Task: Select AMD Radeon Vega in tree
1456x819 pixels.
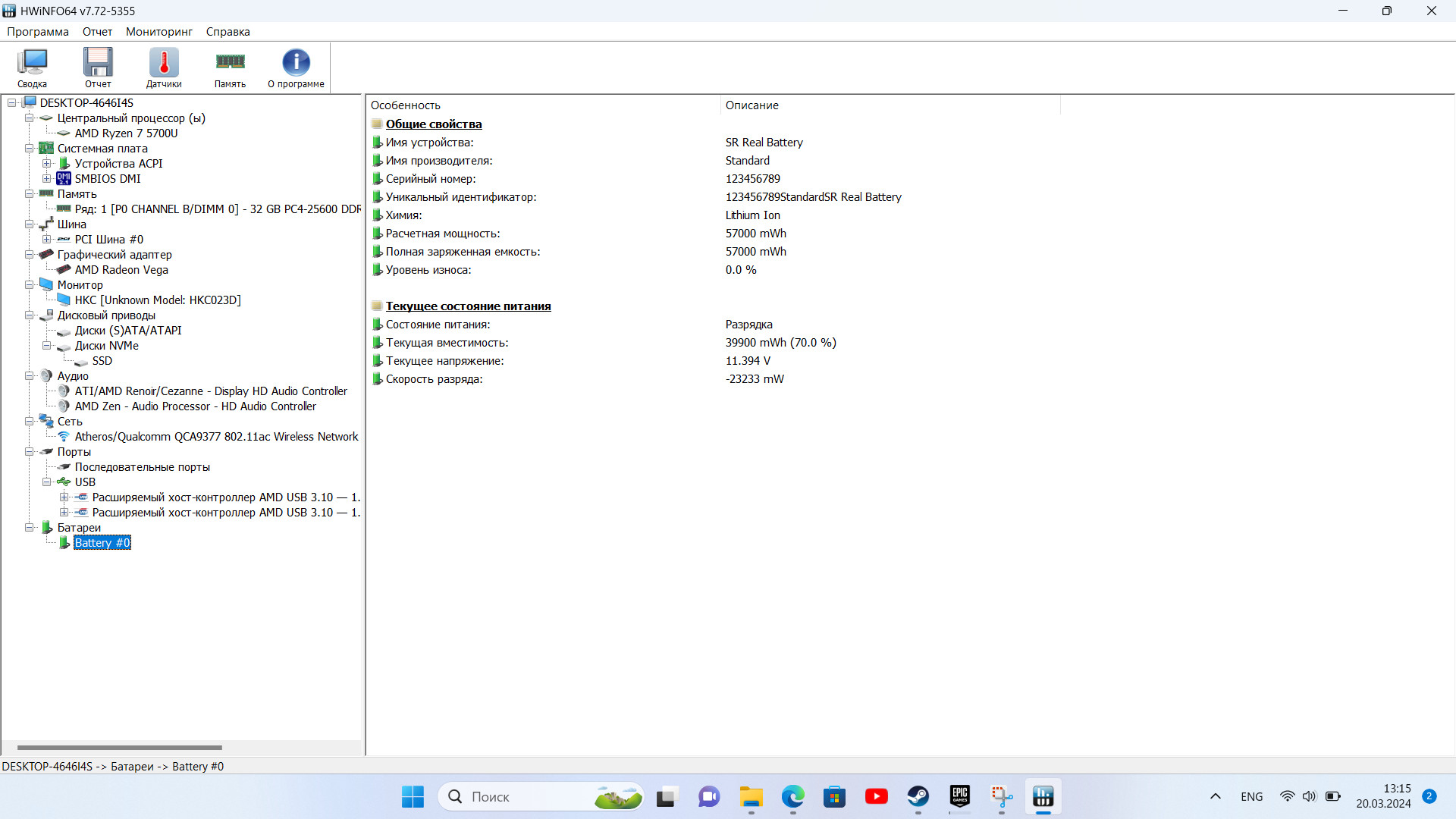Action: (x=121, y=270)
